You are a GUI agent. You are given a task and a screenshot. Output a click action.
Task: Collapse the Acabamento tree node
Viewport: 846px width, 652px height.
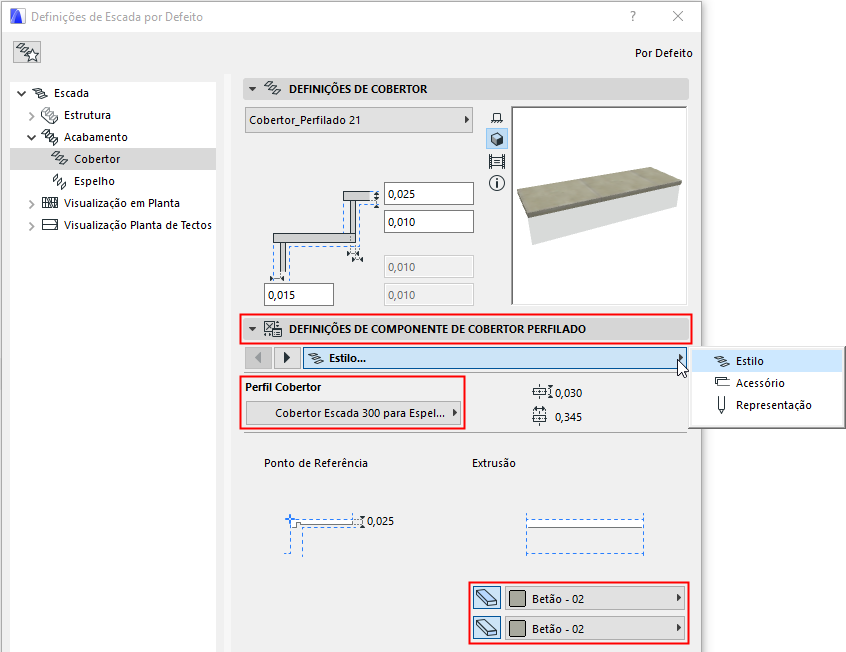click(x=32, y=138)
